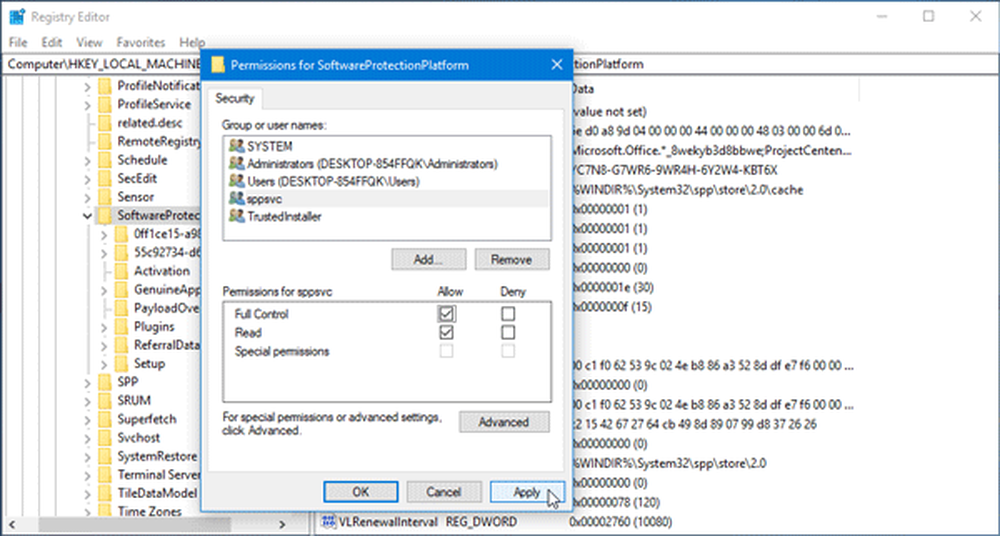Uncheck Allow checkbox for Read permission
1000x536 pixels.
445,332
